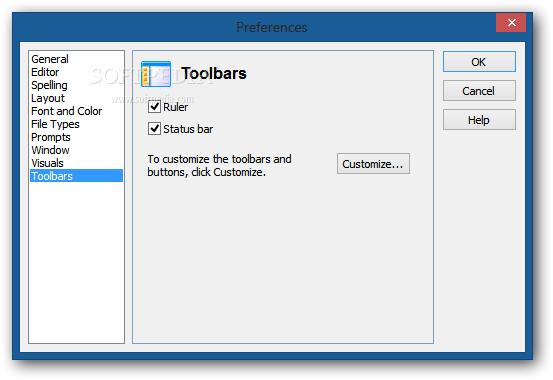Open Help for preferences

[479, 120]
